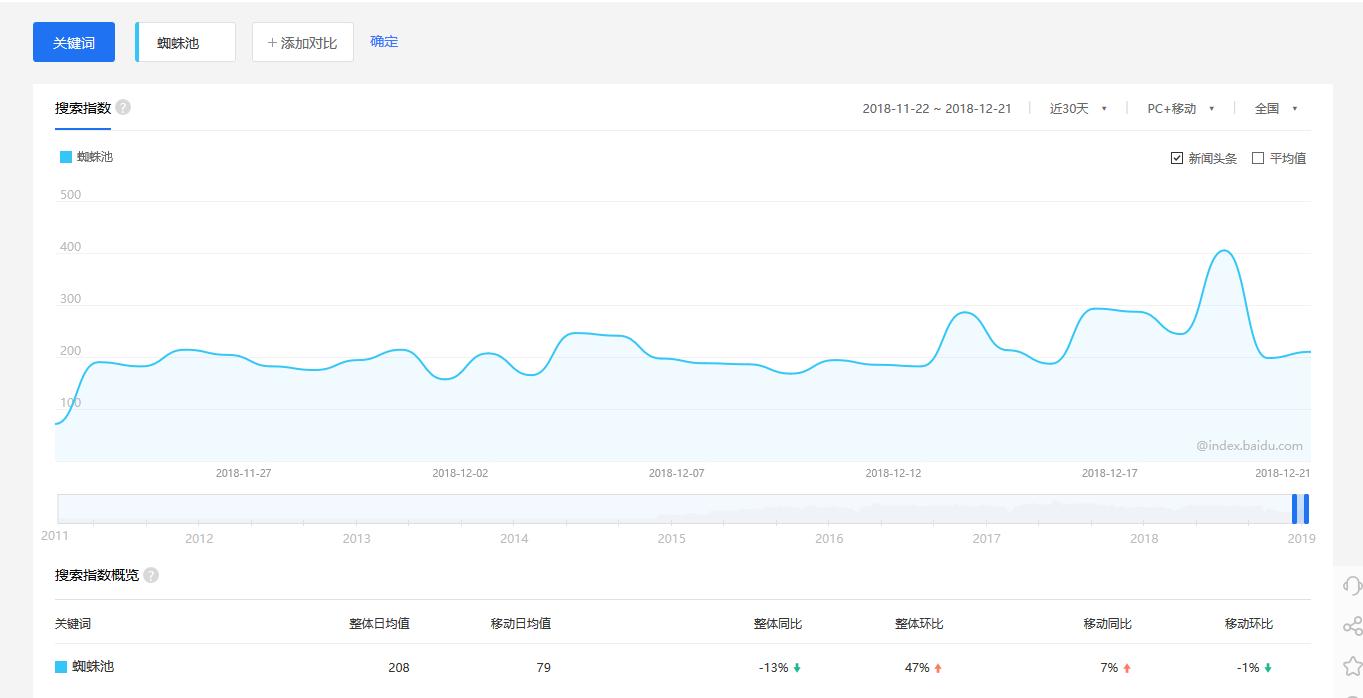Click the share icon on the right sidebar
Image resolution: width=1363 pixels, height=698 pixels.
1352,627
